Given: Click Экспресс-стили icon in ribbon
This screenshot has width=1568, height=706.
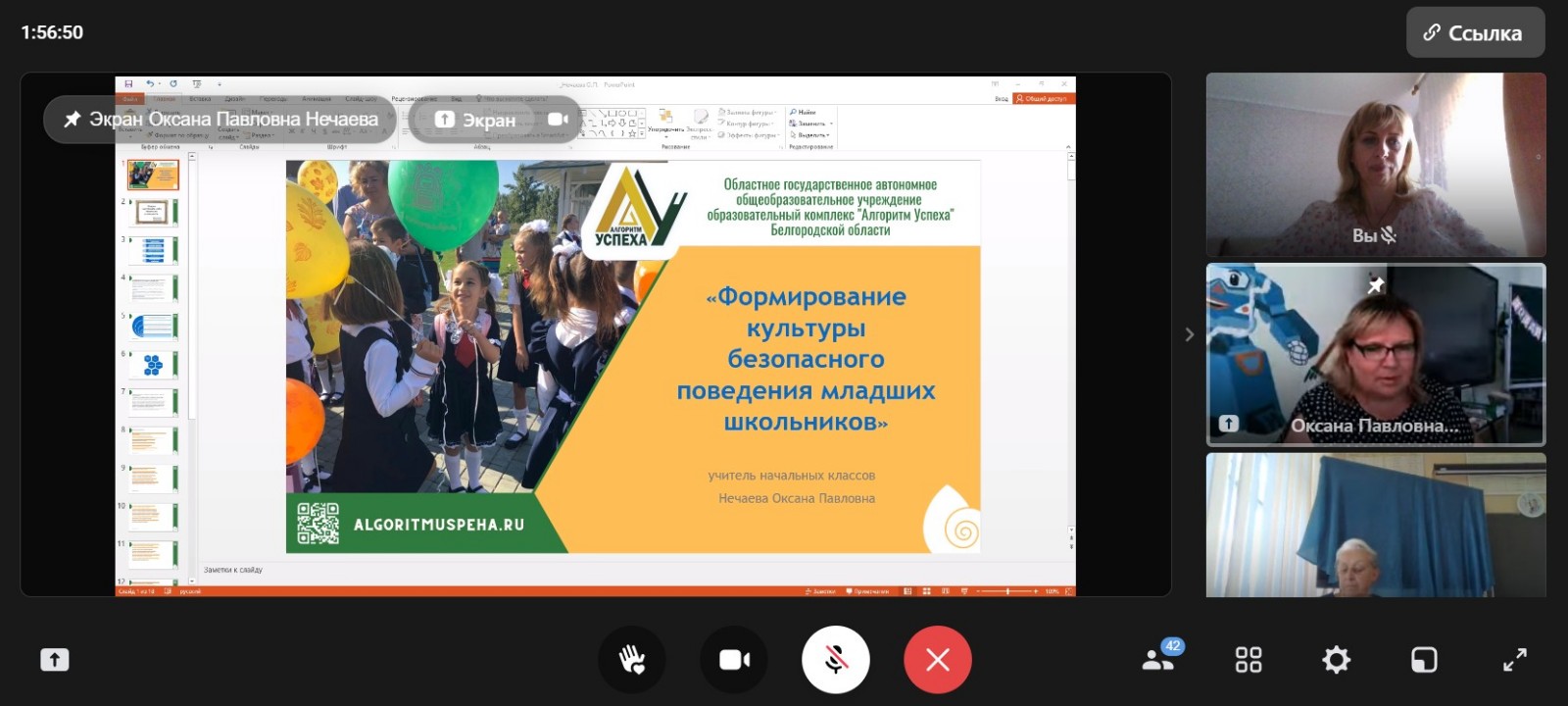Looking at the screenshot, I should click(700, 122).
